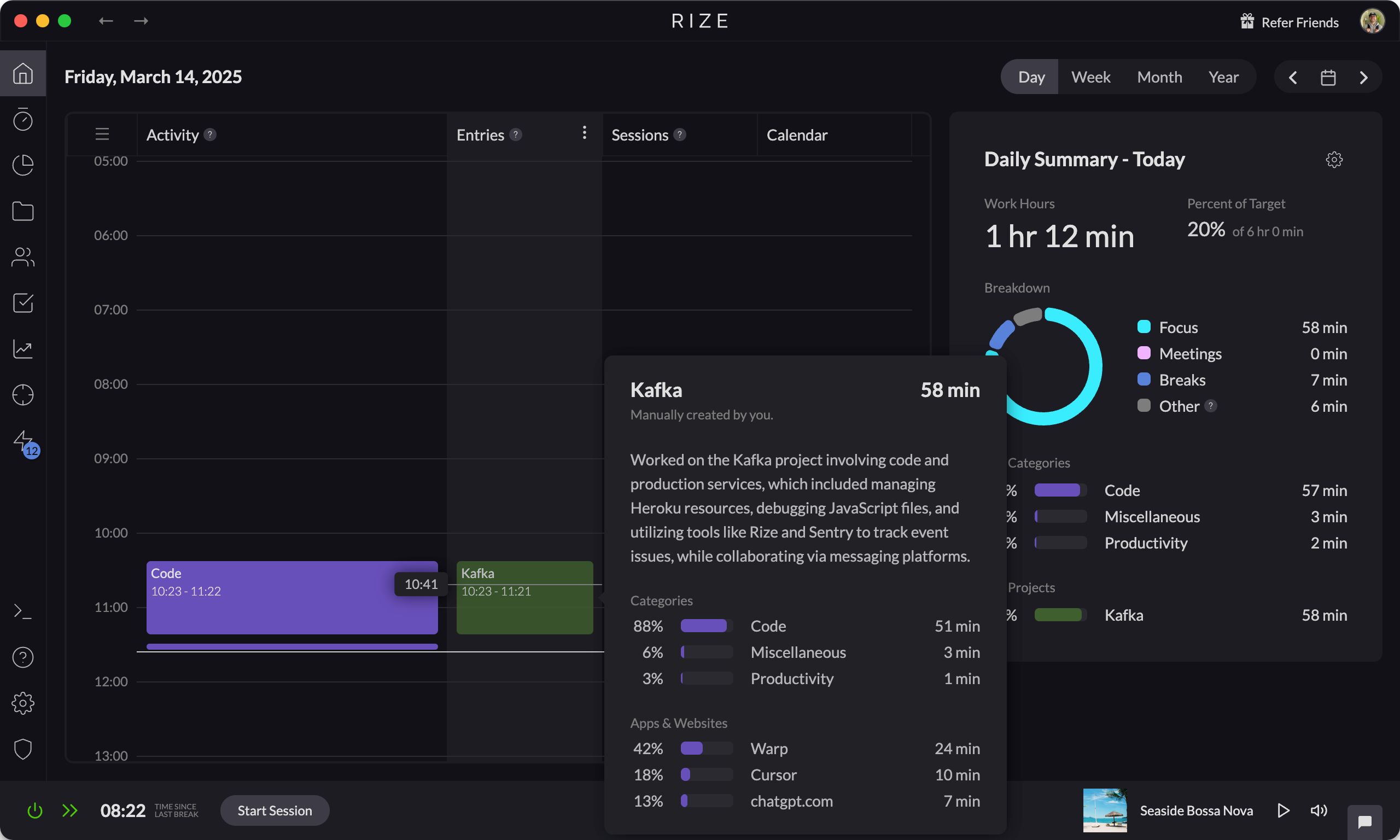Toggle the volume speaker icon
Image resolution: width=1400 pixels, height=840 pixels.
(1319, 810)
